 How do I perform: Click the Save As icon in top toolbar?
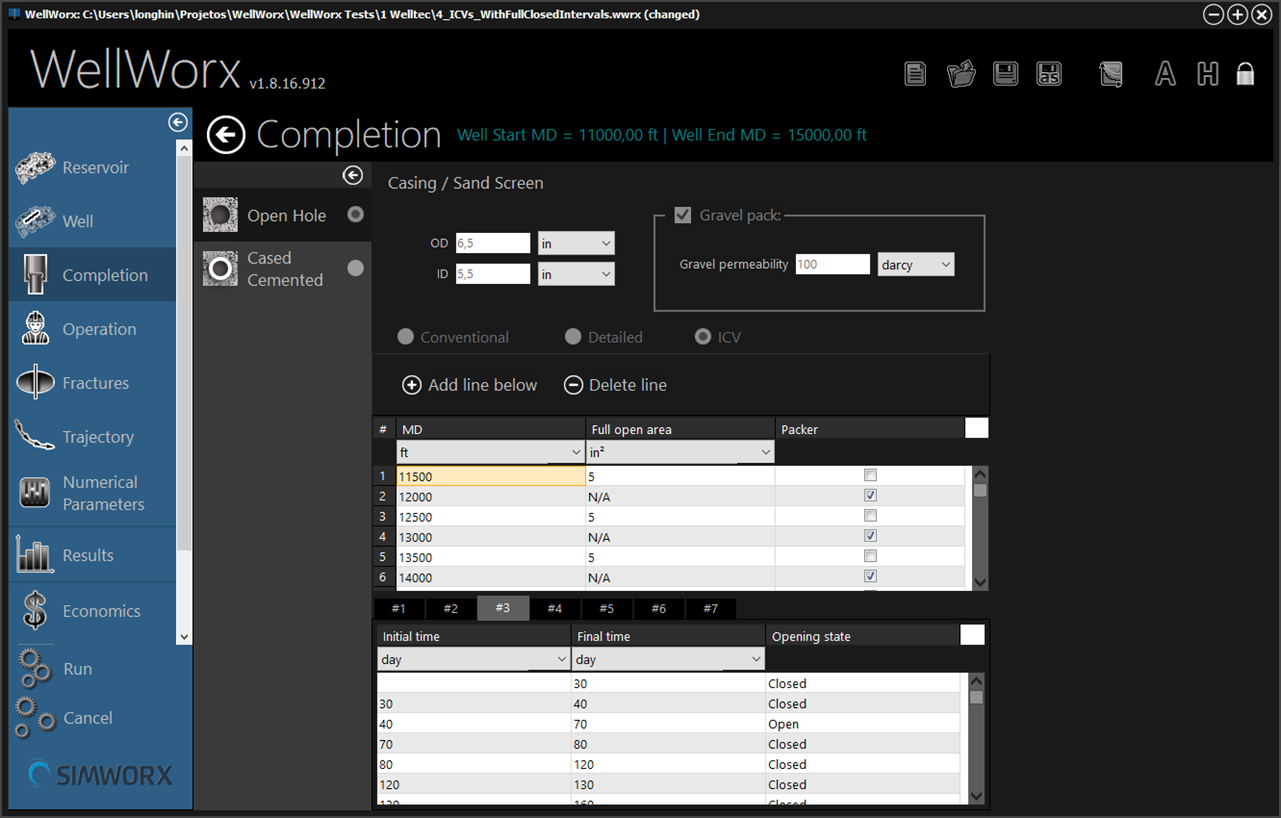click(x=1048, y=74)
